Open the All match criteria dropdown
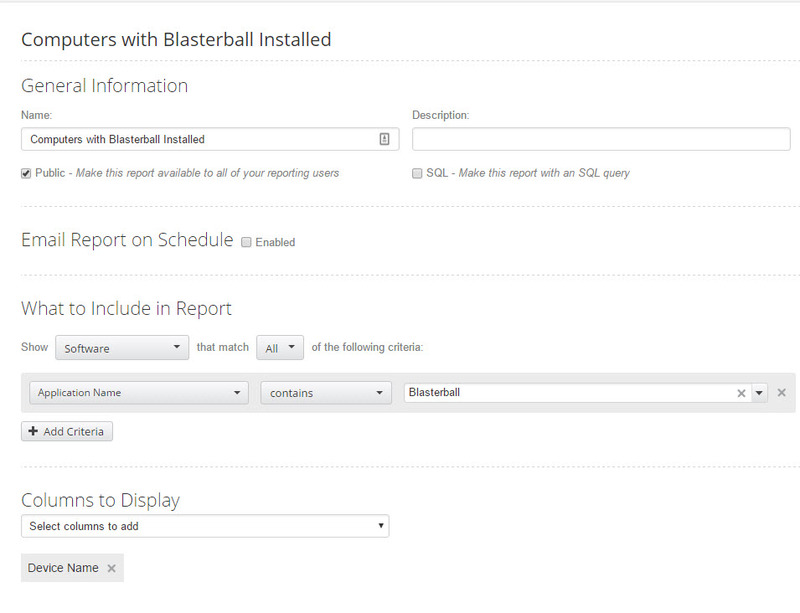This screenshot has height=613, width=800. coord(280,347)
